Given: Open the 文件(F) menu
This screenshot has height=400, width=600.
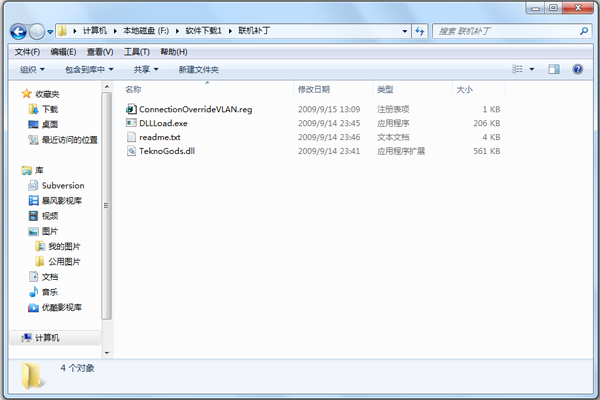Looking at the screenshot, I should coord(27,52).
